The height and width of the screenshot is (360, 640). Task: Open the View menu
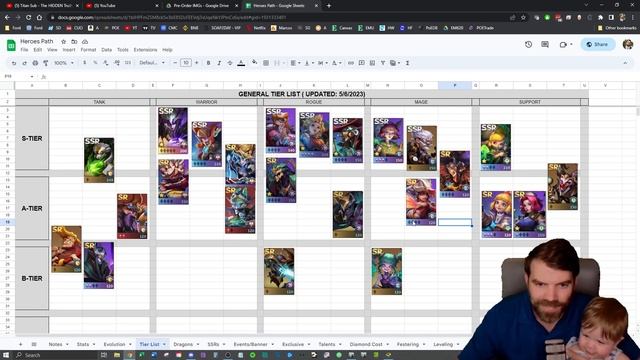click(x=52, y=50)
